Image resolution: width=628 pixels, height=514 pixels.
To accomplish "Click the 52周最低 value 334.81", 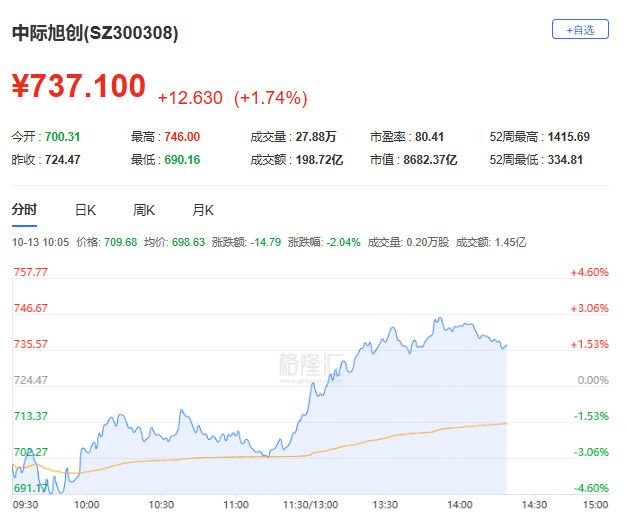I will tap(565, 160).
